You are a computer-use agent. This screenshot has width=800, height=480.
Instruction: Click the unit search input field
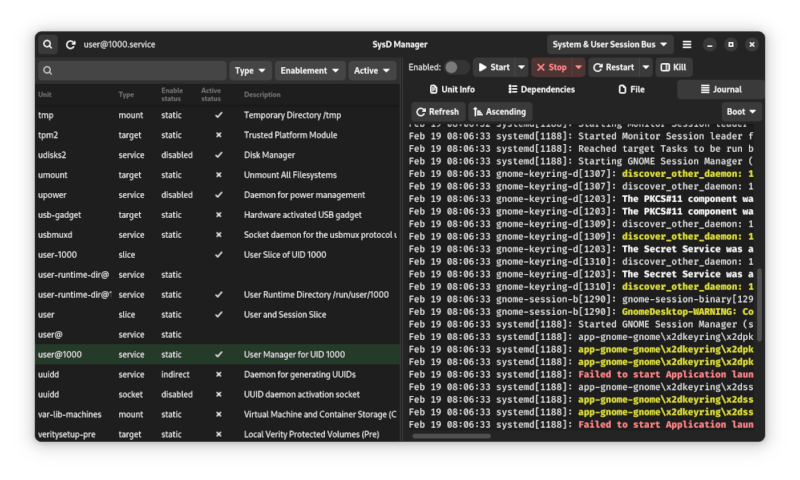[132, 71]
